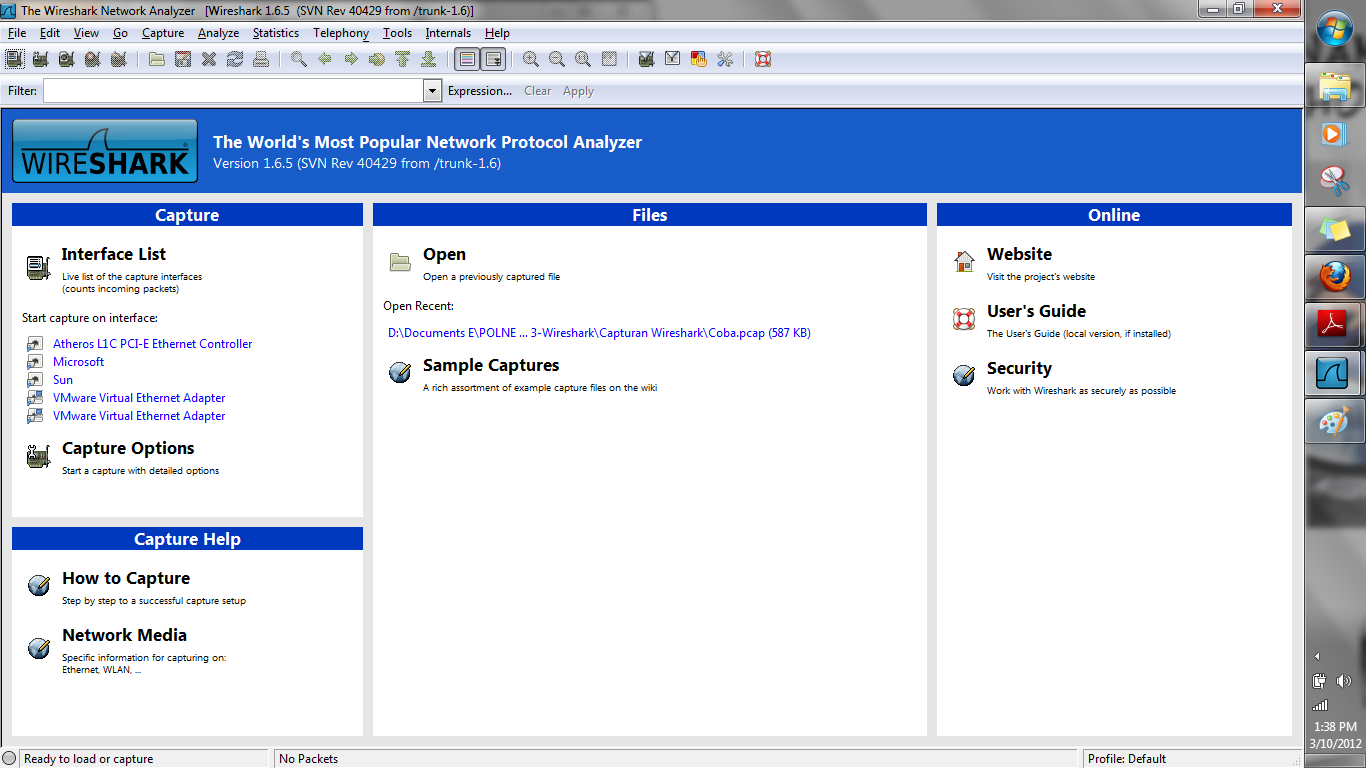Click the Find Packet magnifier icon

tap(296, 59)
